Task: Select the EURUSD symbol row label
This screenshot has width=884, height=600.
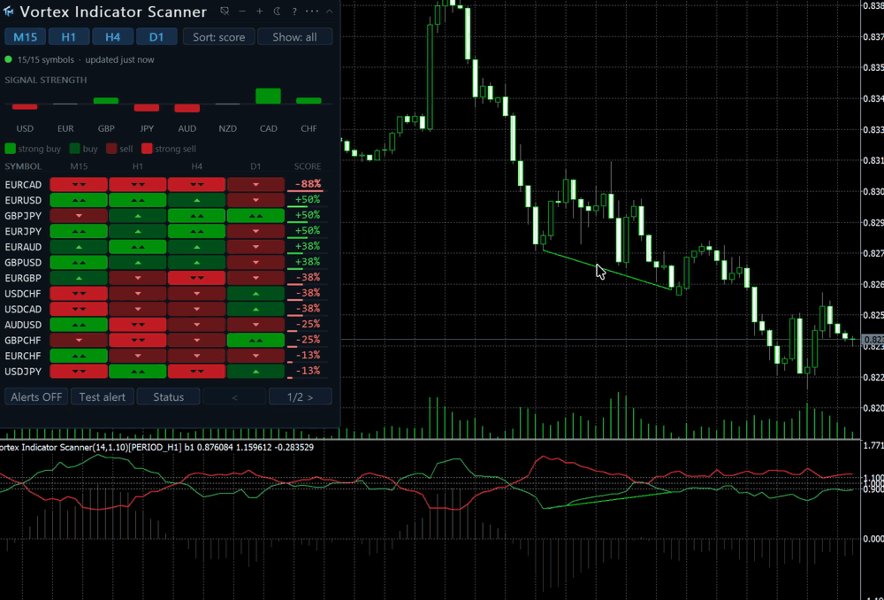Action: pos(23,200)
